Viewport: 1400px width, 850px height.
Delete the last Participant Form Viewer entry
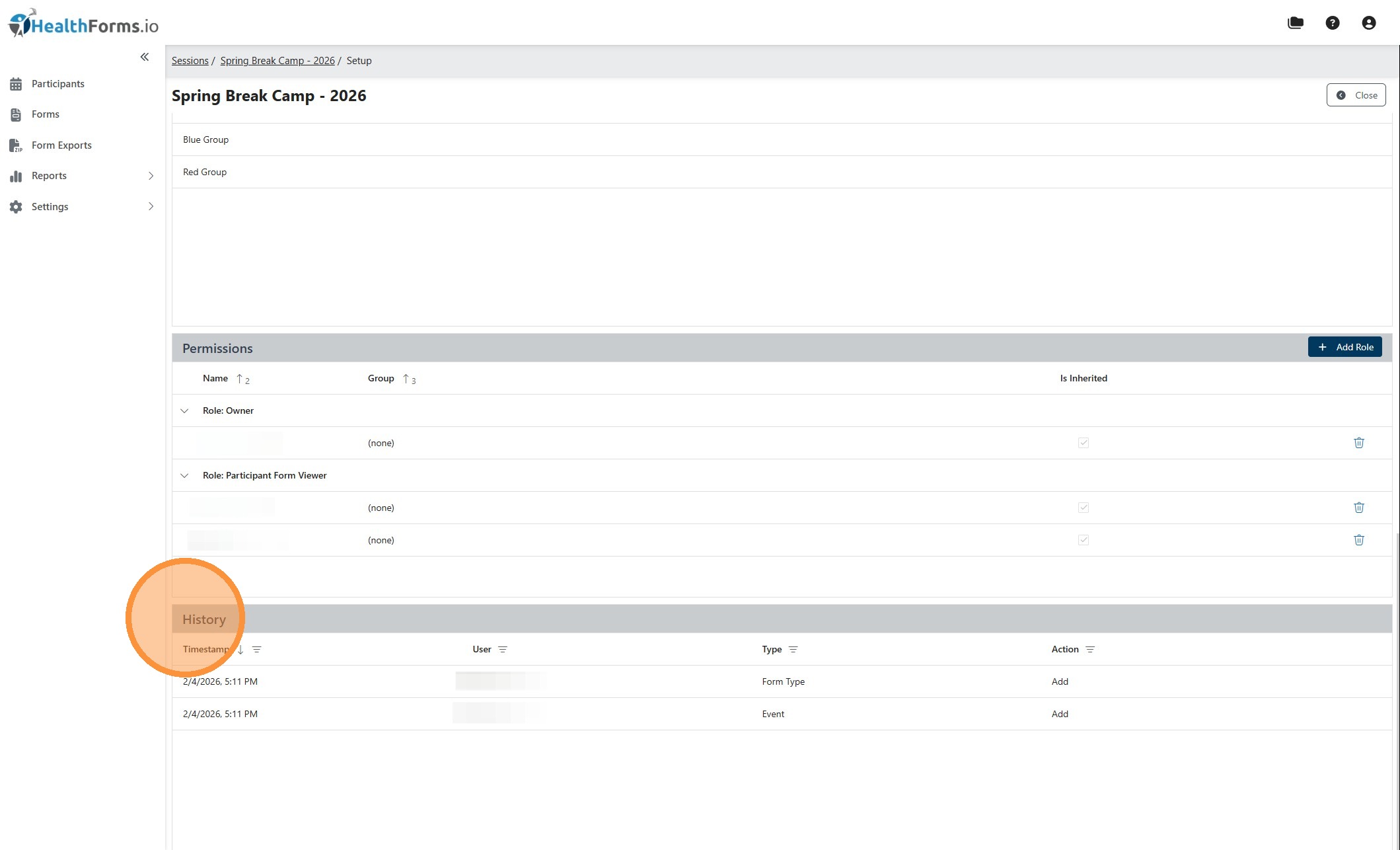point(1358,540)
